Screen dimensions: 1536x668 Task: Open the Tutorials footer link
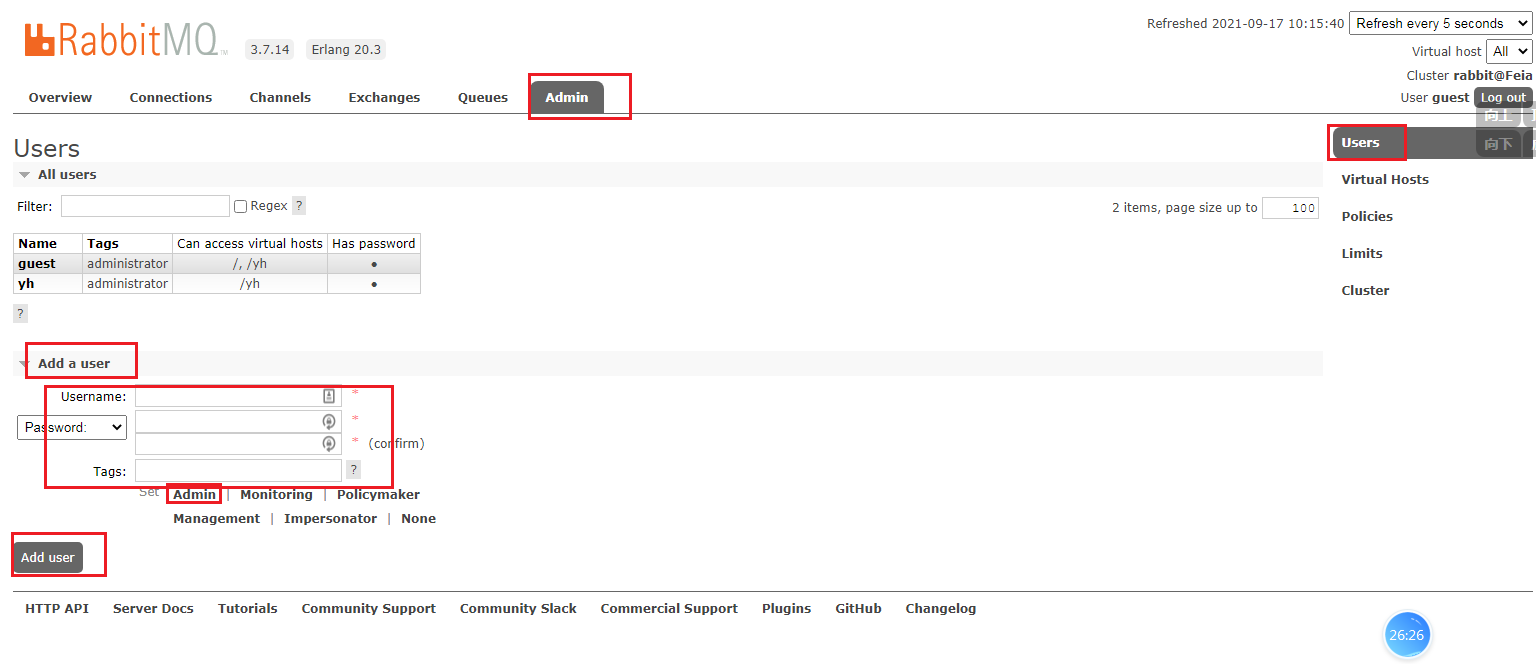click(x=248, y=608)
